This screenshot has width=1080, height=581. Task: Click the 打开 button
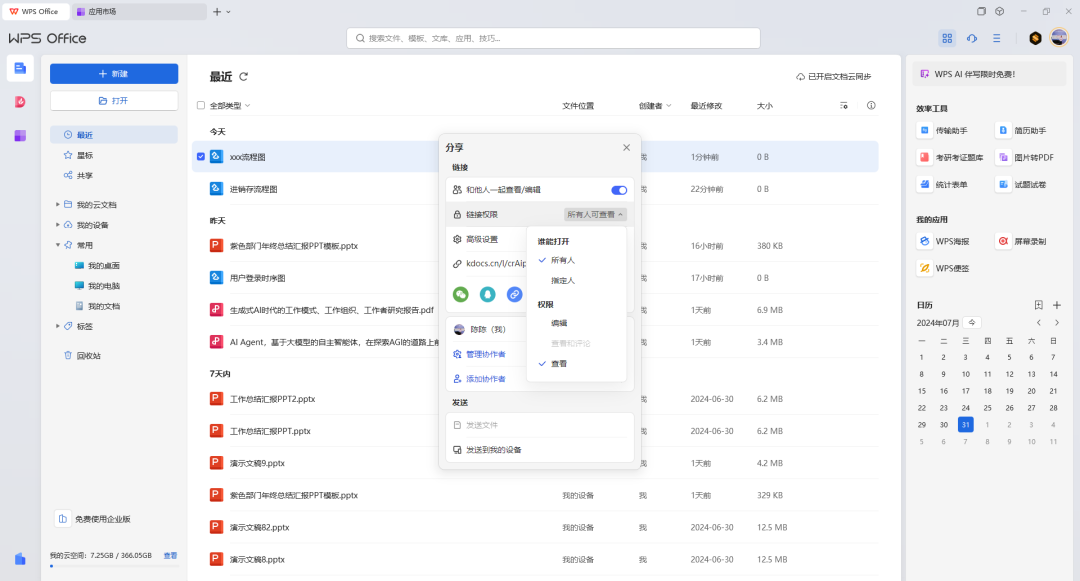[x=114, y=101]
